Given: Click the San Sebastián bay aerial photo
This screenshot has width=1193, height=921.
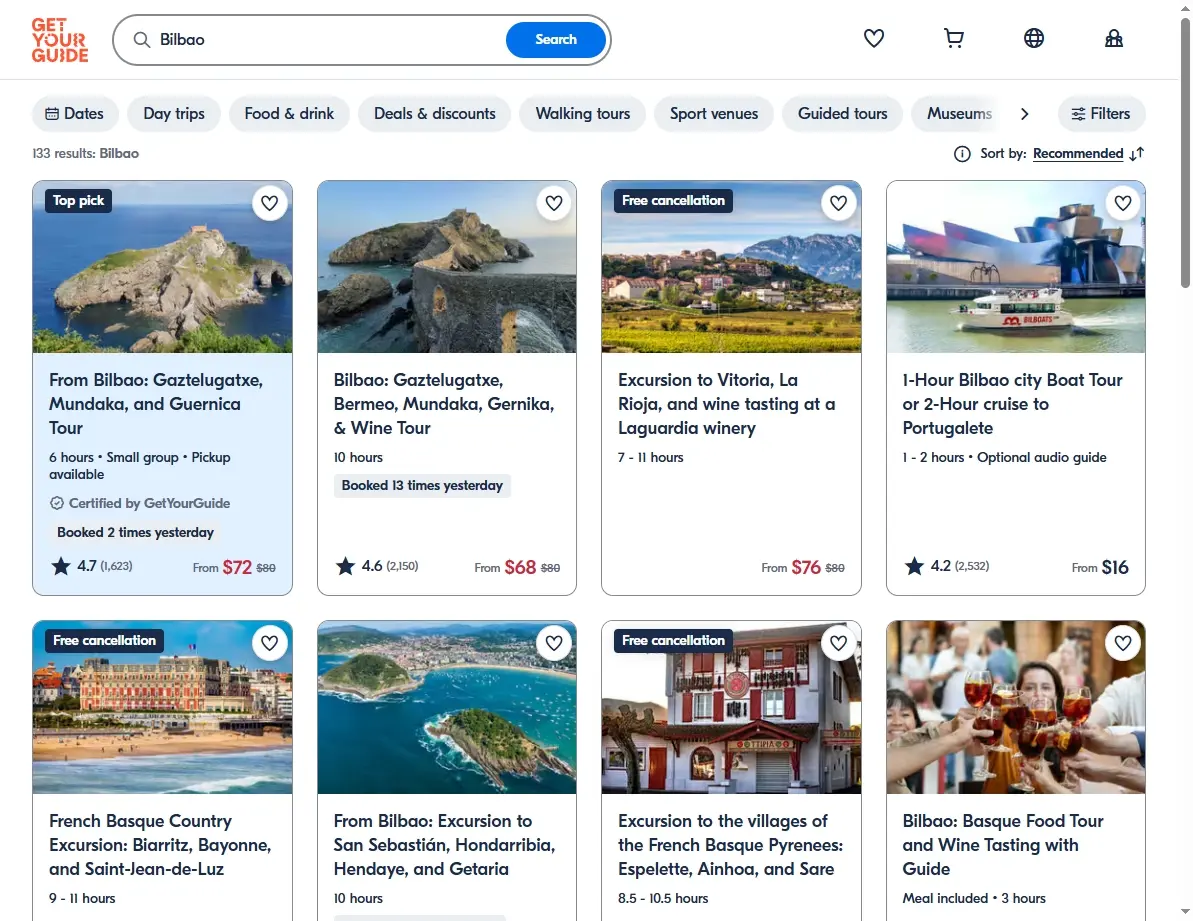Looking at the screenshot, I should 447,707.
